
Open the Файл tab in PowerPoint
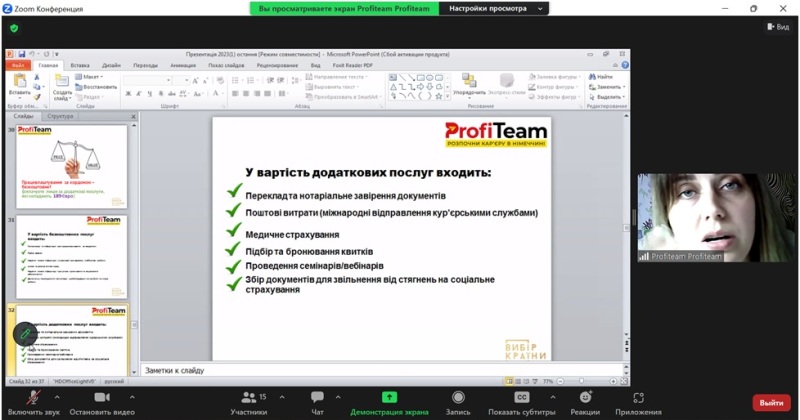click(18, 65)
